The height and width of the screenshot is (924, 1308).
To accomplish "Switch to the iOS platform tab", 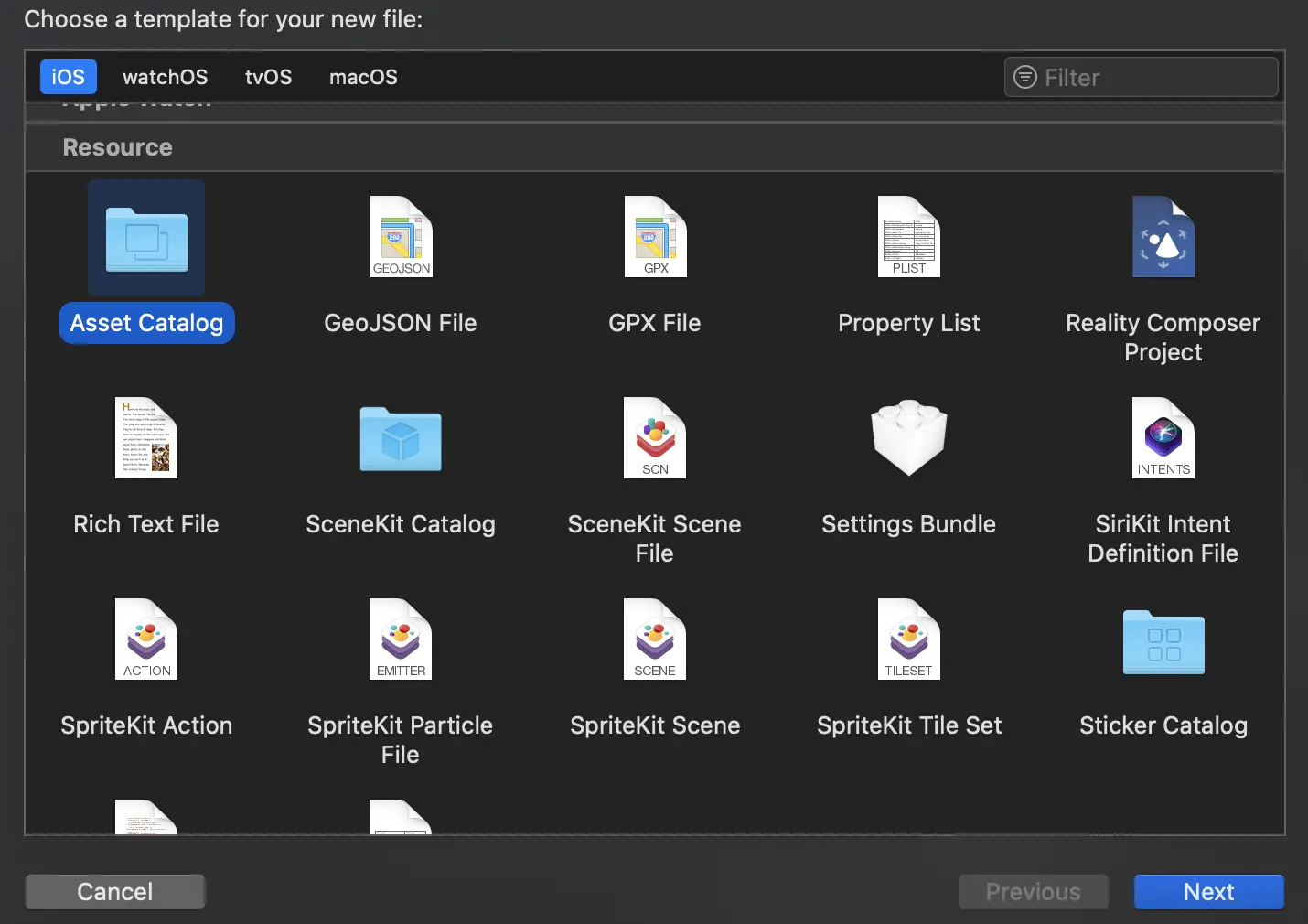I will point(69,77).
